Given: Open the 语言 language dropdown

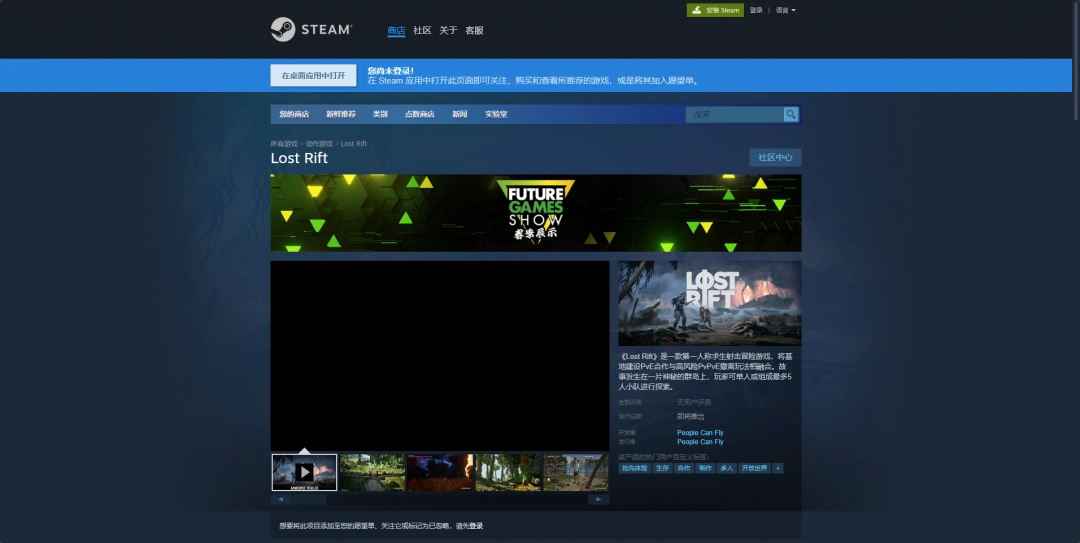Looking at the screenshot, I should pos(785,10).
